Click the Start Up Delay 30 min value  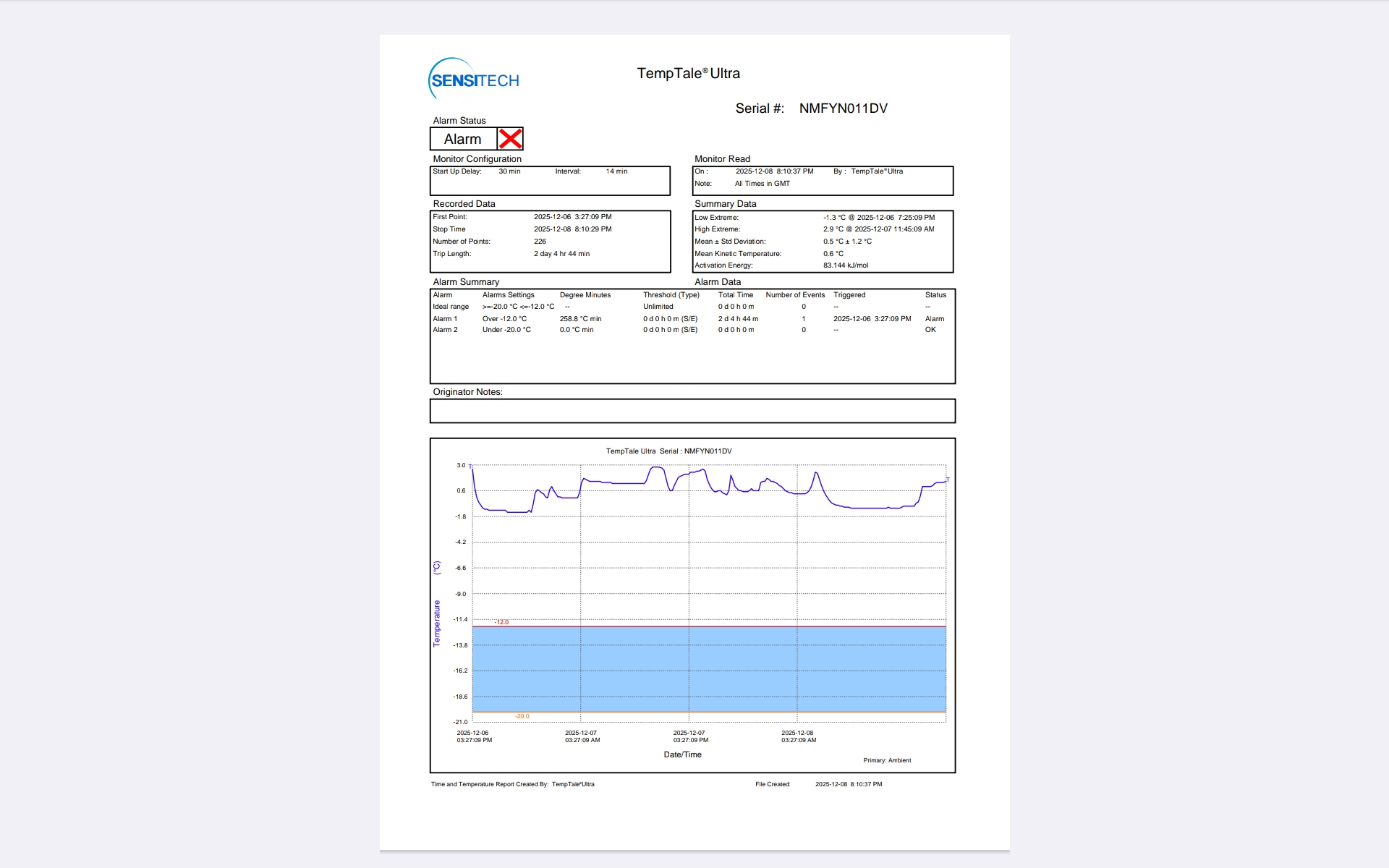coord(509,171)
